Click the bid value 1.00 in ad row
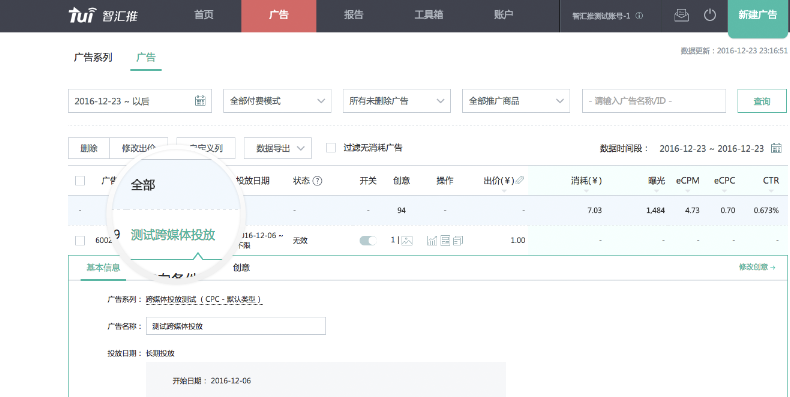Viewport: 790px width, 397px height. coord(517,240)
